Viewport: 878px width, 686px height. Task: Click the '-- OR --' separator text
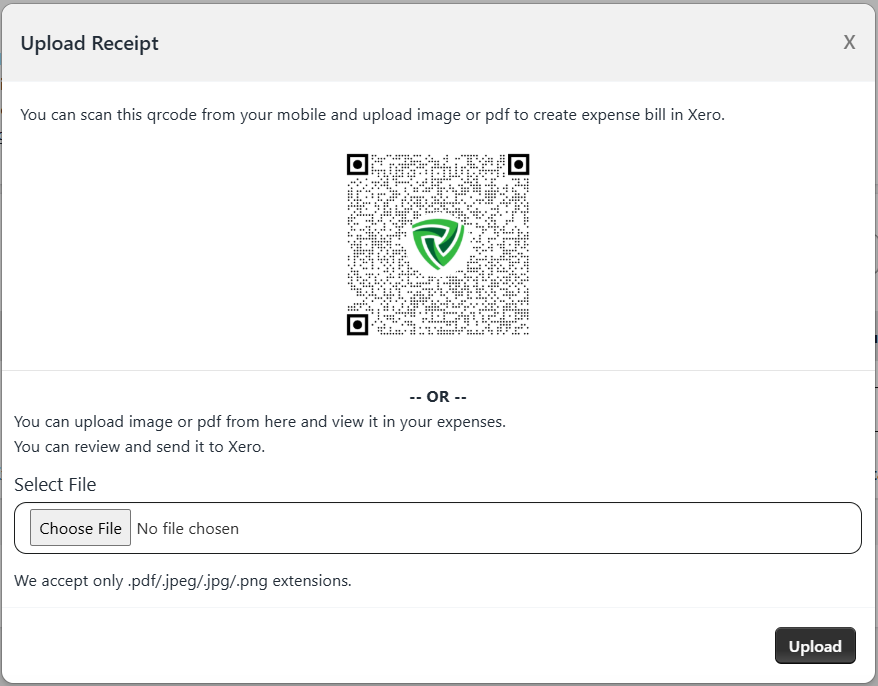pos(438,397)
